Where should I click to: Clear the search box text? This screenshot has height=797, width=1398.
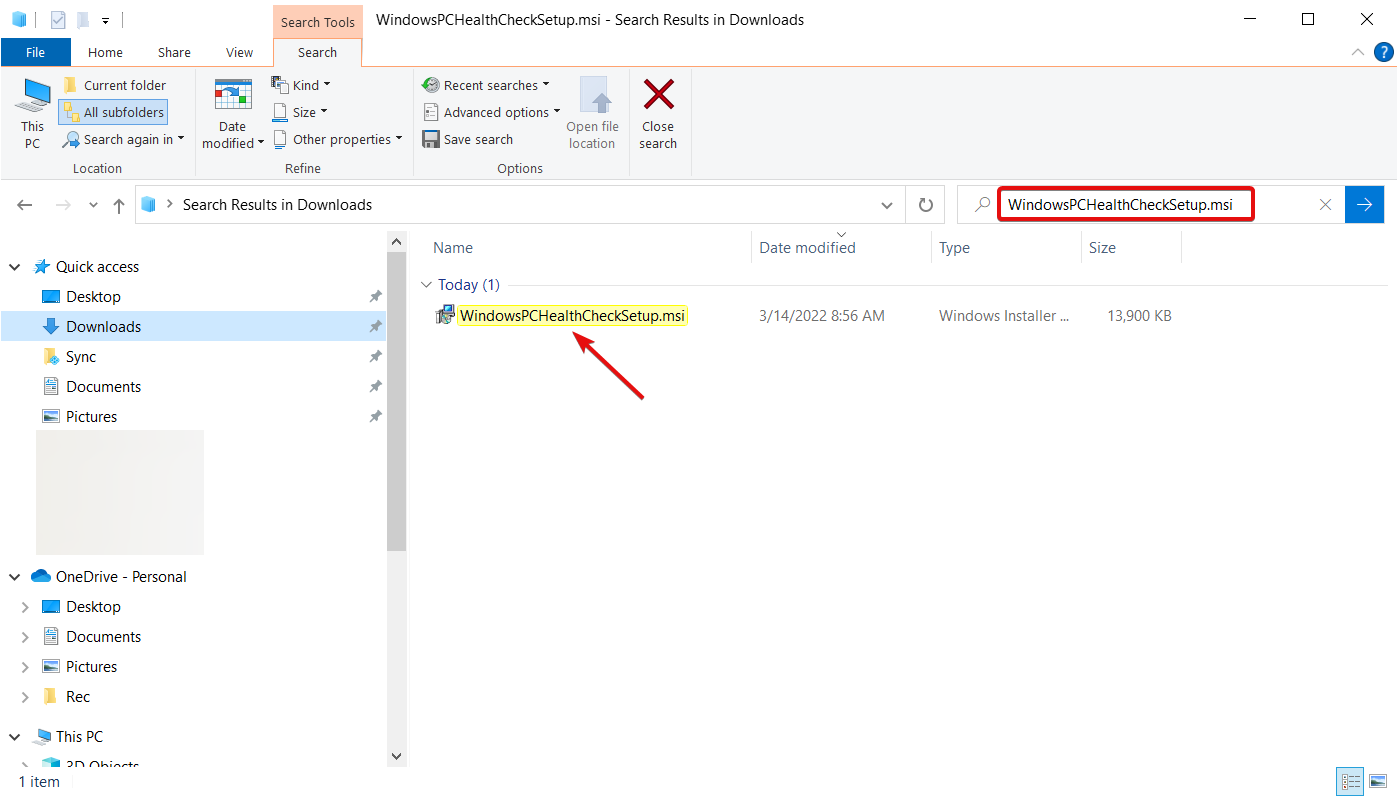pyautogui.click(x=1325, y=205)
